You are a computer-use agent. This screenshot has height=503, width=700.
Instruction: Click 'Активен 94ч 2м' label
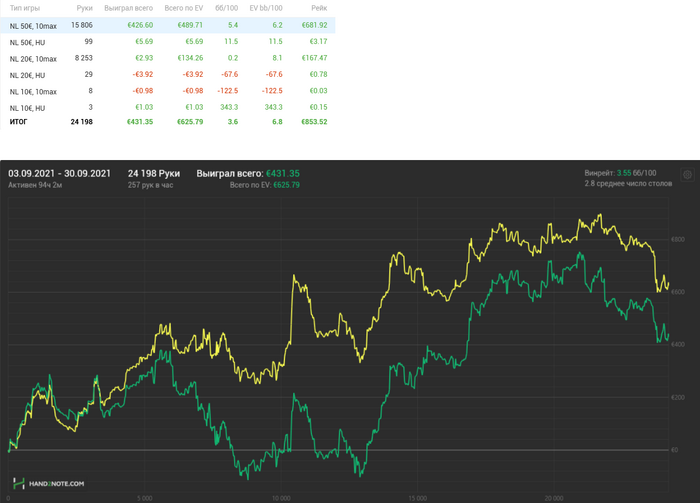click(35, 185)
